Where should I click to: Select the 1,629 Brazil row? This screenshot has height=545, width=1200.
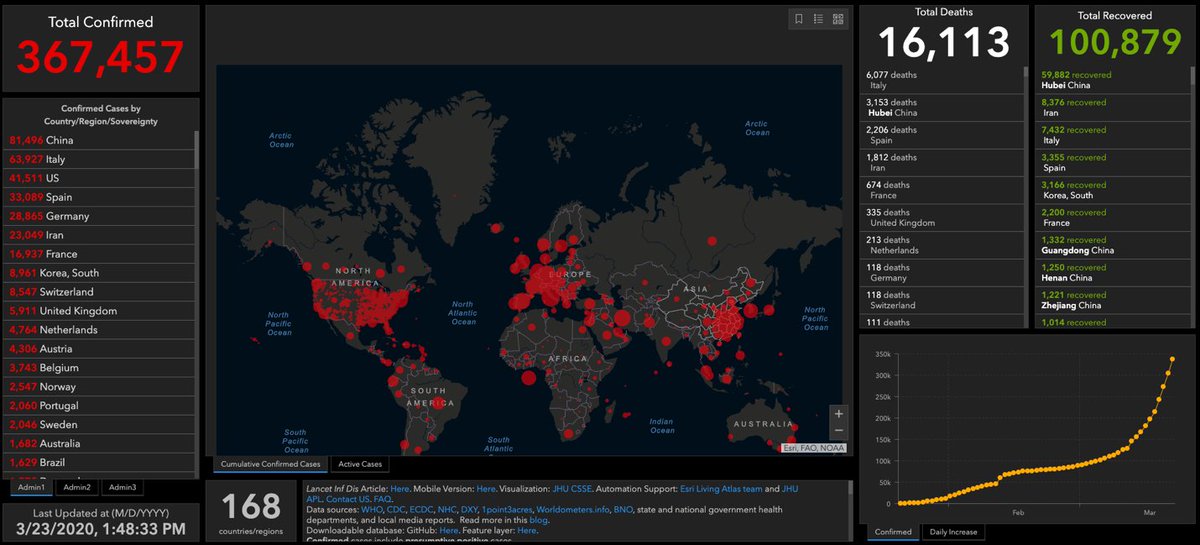pyautogui.click(x=99, y=463)
